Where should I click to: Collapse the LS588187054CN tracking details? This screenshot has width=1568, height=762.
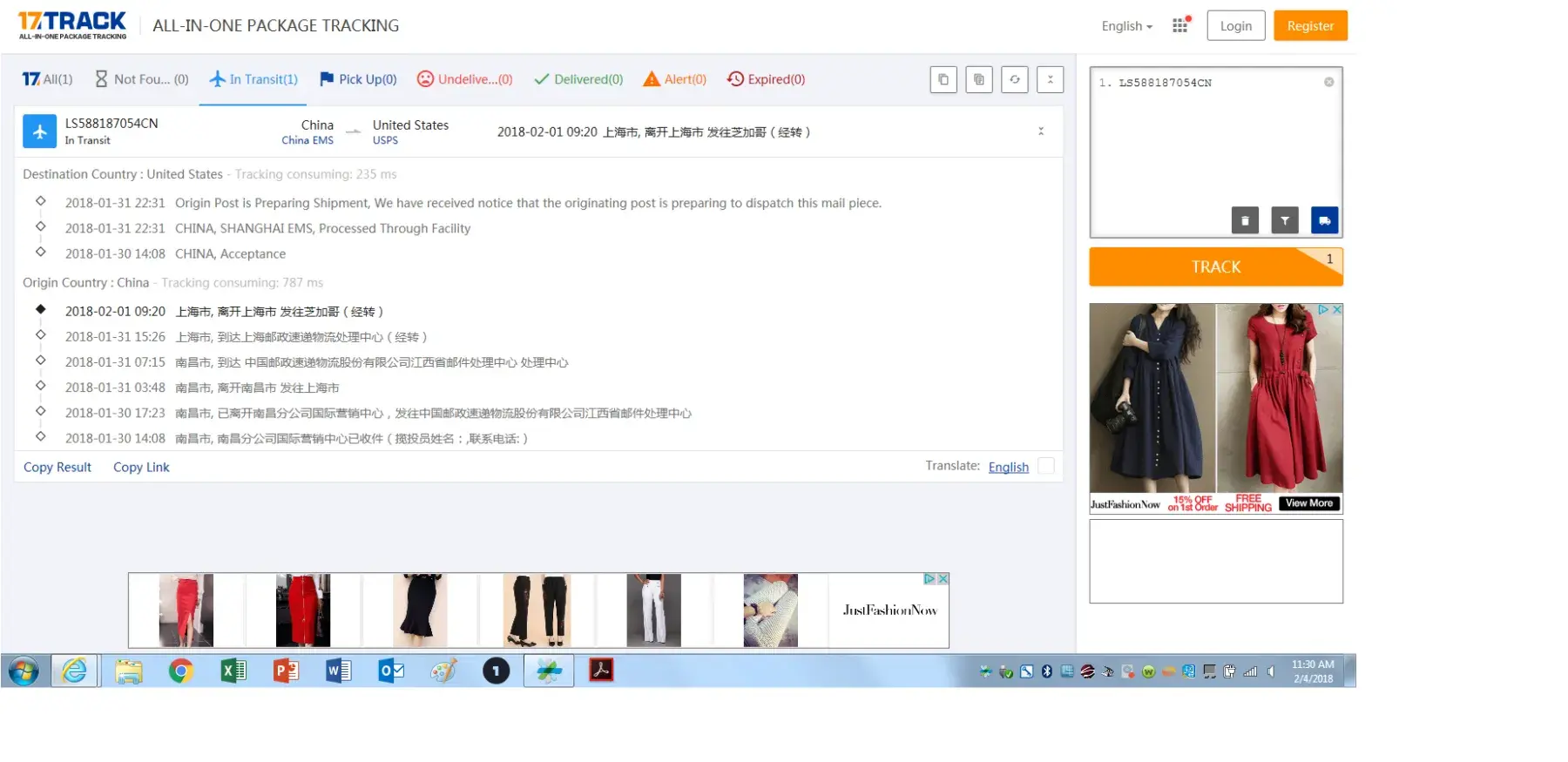coord(1041,131)
